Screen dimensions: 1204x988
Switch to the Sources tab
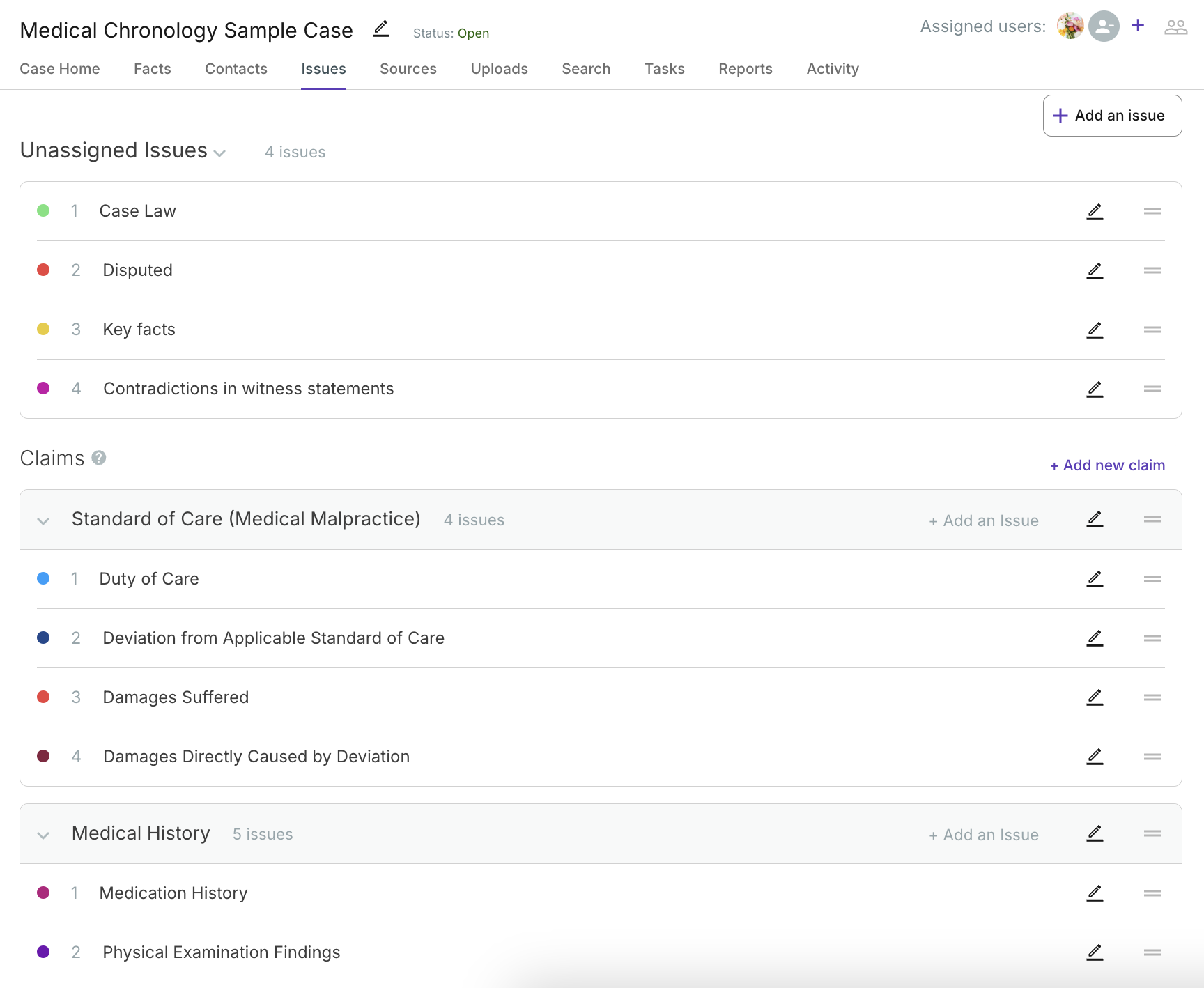(408, 69)
